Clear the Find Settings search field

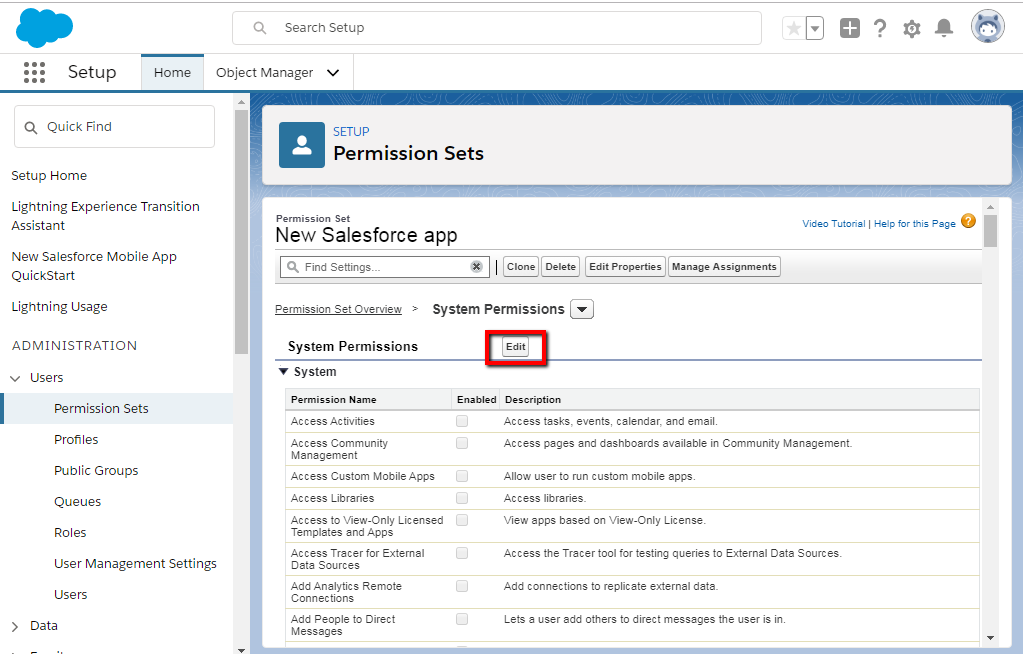476,266
